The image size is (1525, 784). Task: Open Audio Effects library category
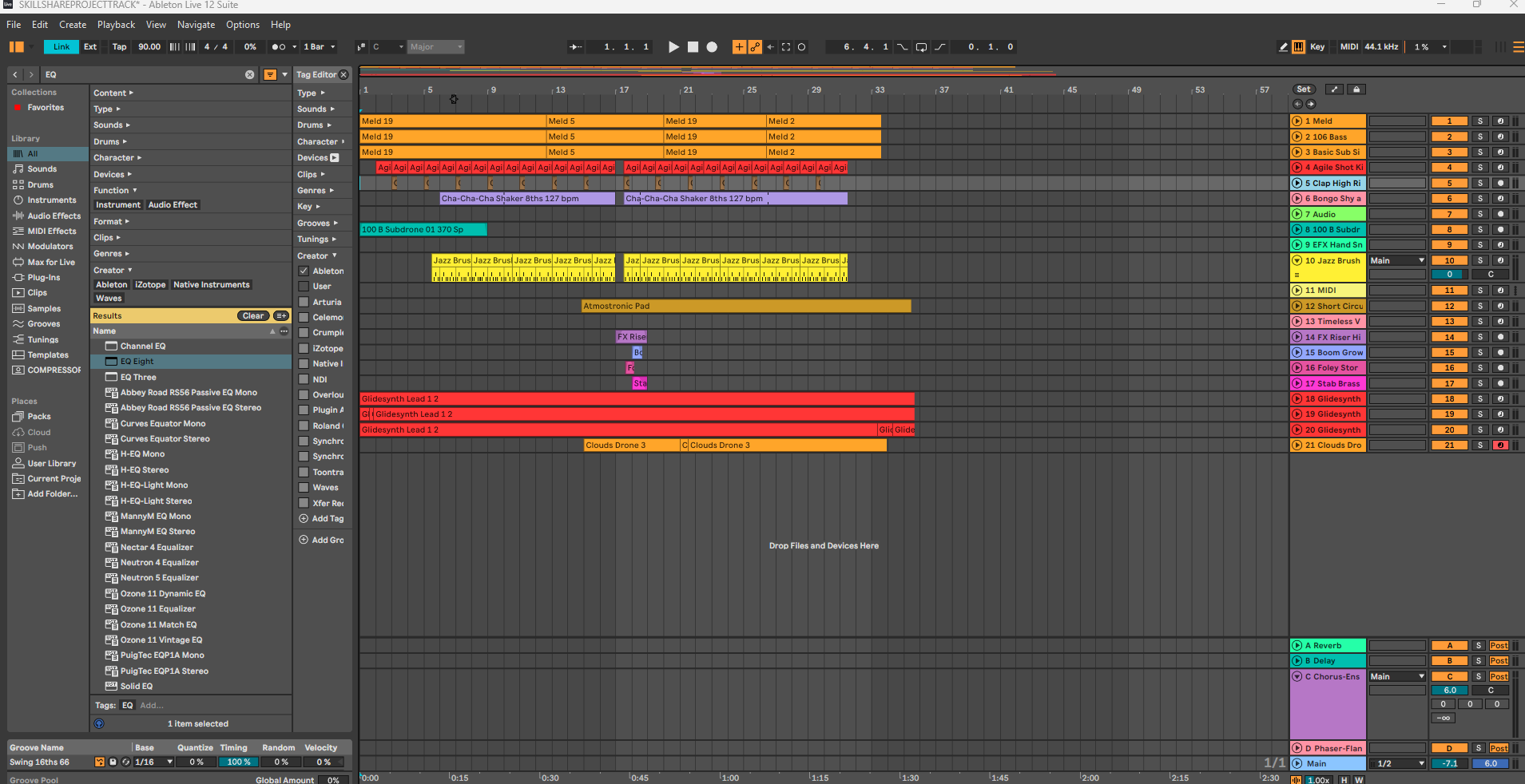point(54,216)
